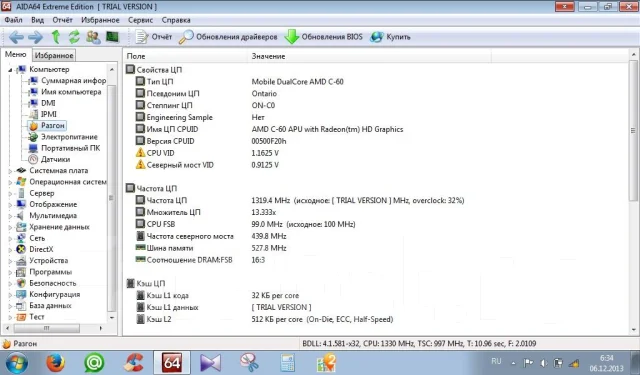Switch to the Избранное sidebar tab
The image size is (640, 375).
54,55
